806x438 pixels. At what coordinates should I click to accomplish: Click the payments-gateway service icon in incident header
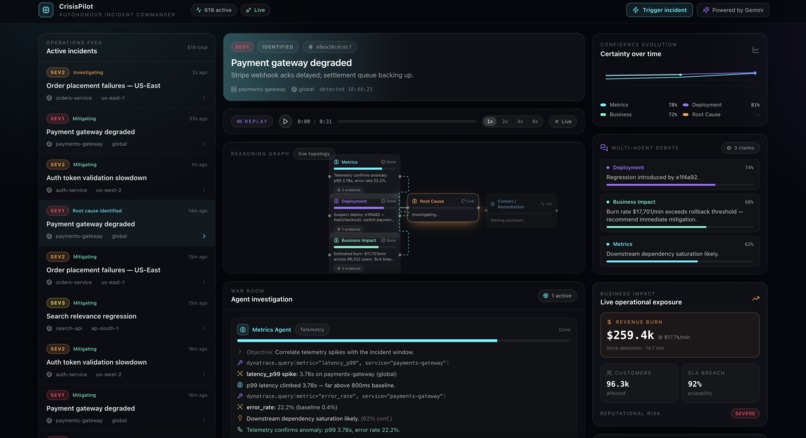(234, 89)
